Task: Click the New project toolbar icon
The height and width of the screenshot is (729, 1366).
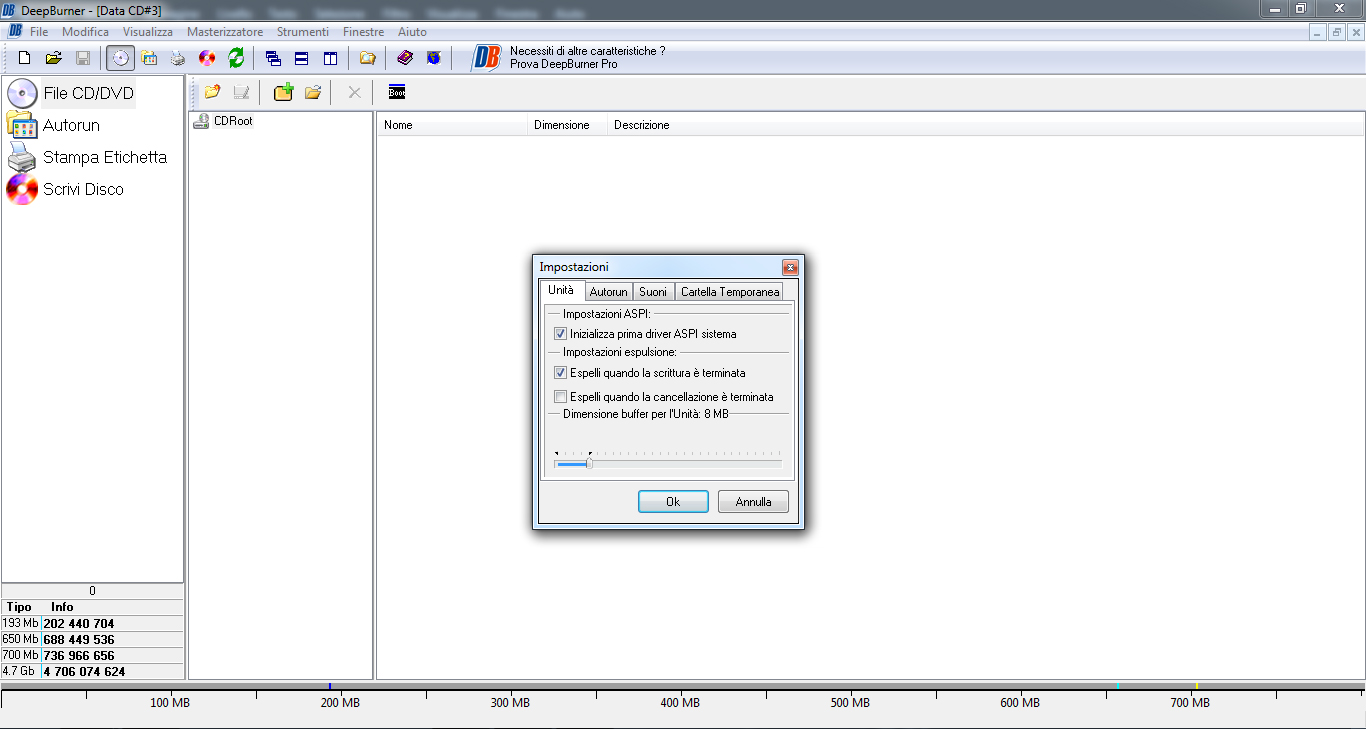Action: click(25, 58)
